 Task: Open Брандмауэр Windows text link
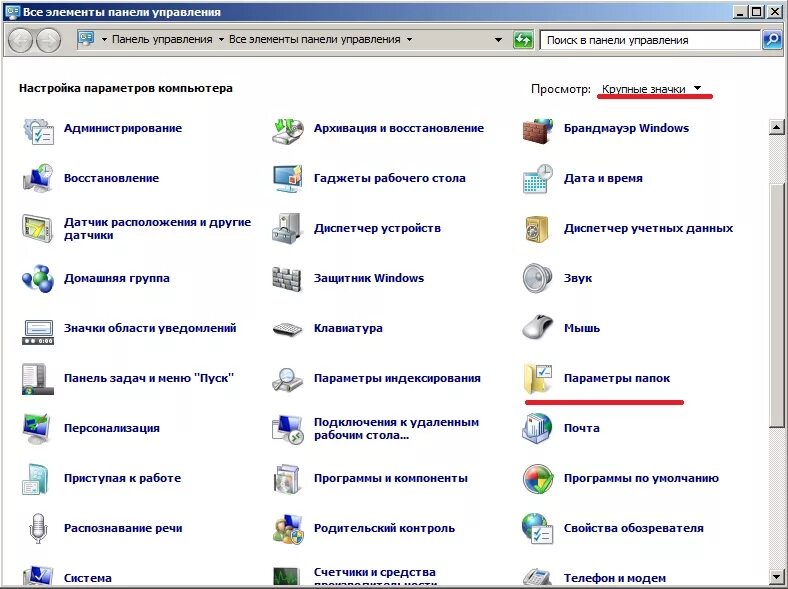[x=626, y=128]
